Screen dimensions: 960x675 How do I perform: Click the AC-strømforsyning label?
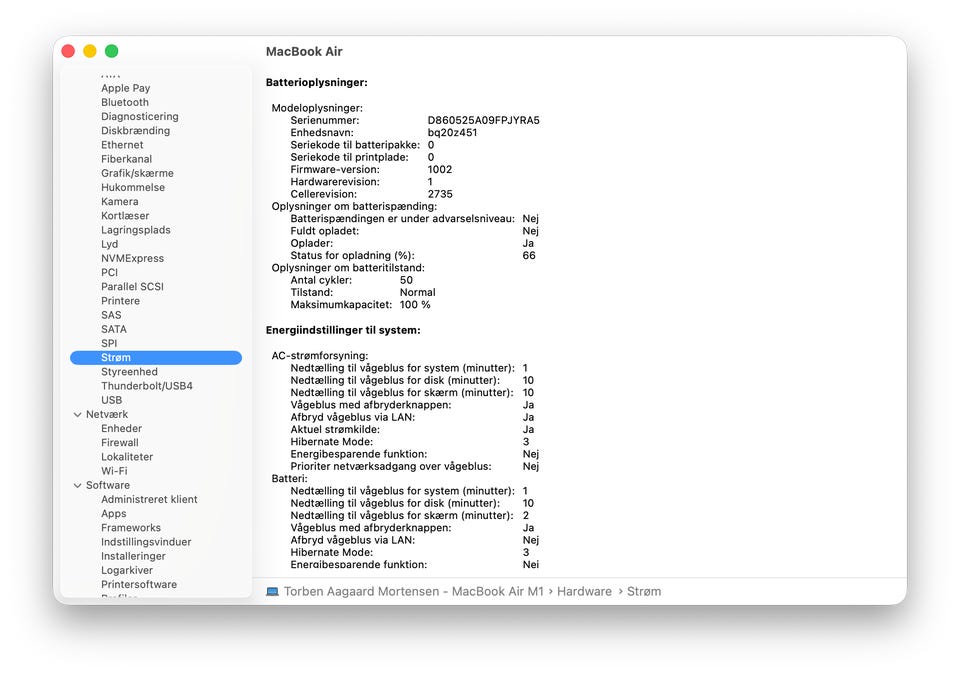320,356
